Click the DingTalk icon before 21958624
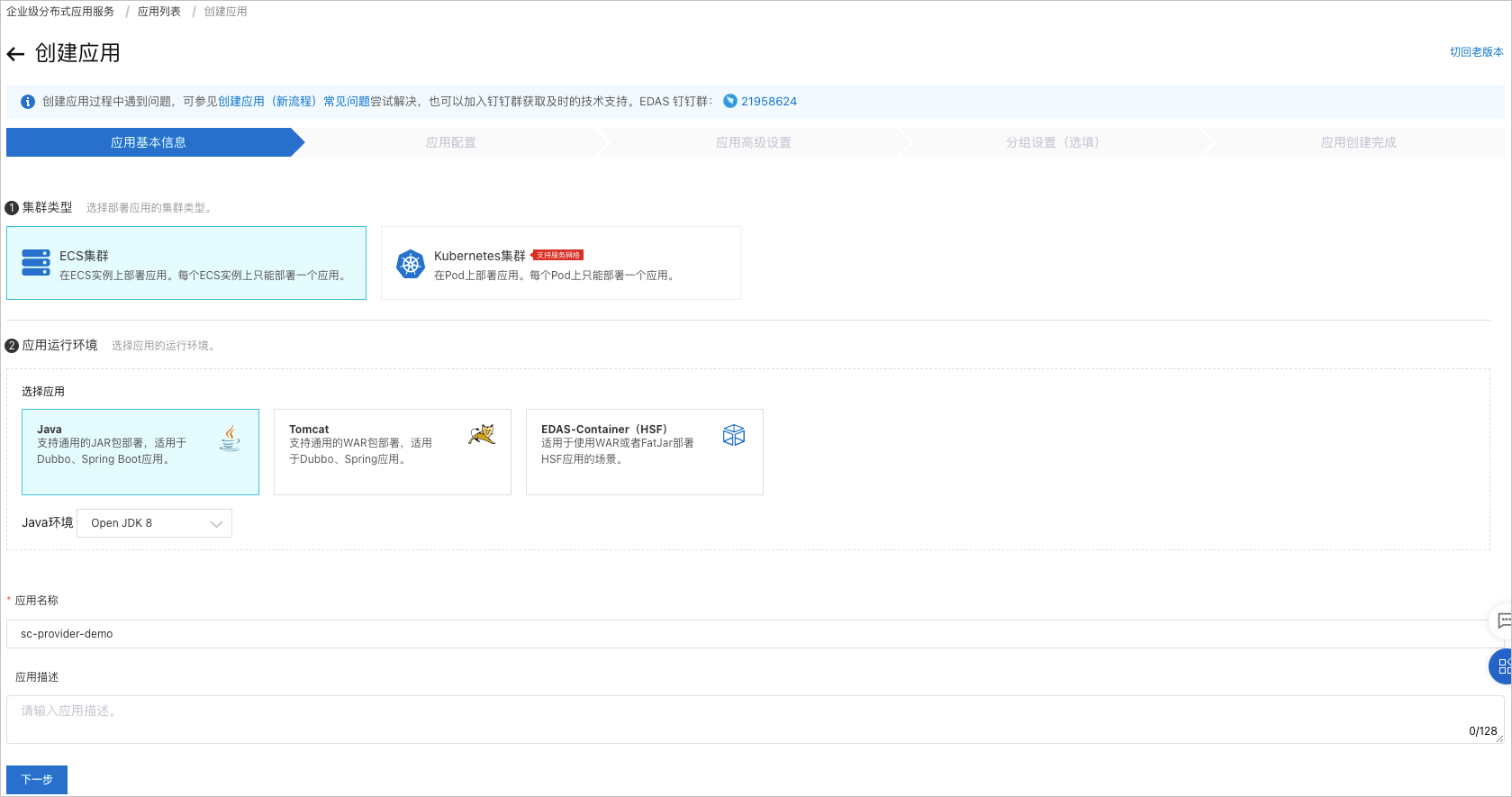Screen dimensions: 1512x797 click(730, 101)
